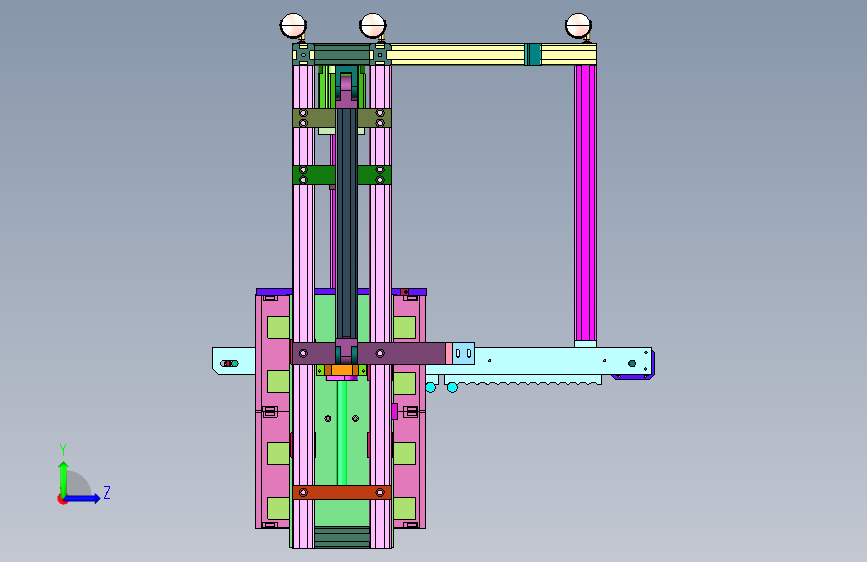
Task: Select the dark green base block at bottom
Action: [x=342, y=537]
